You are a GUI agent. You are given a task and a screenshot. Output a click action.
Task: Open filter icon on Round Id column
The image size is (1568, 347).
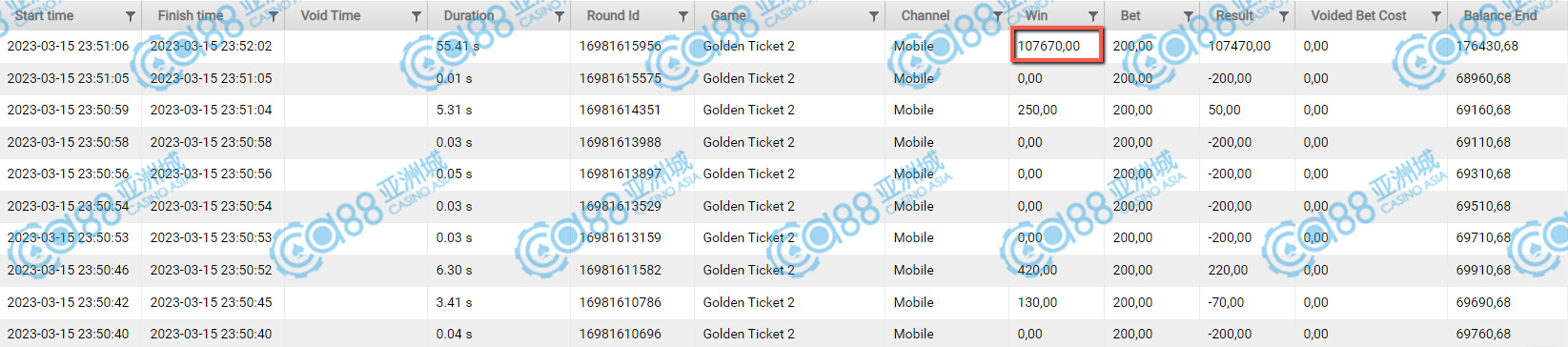683,16
